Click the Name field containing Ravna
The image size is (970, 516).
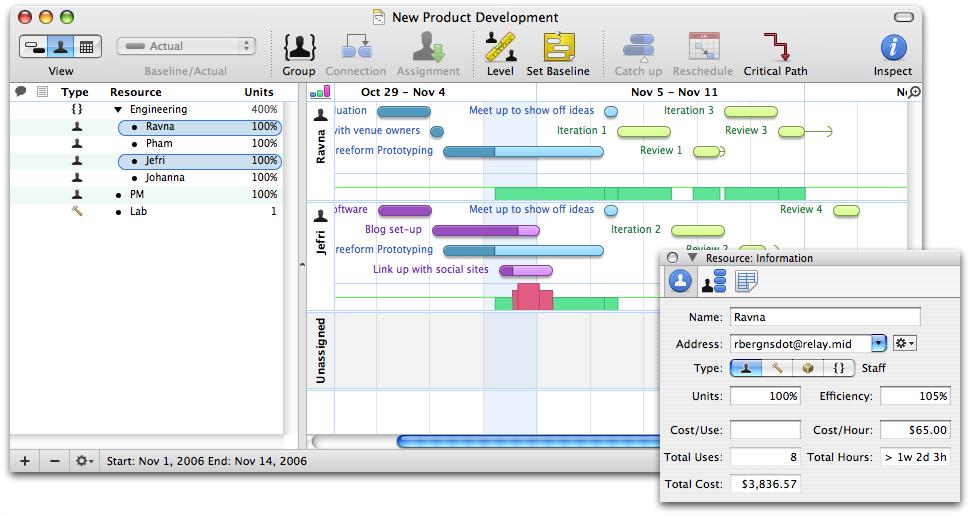tap(825, 317)
